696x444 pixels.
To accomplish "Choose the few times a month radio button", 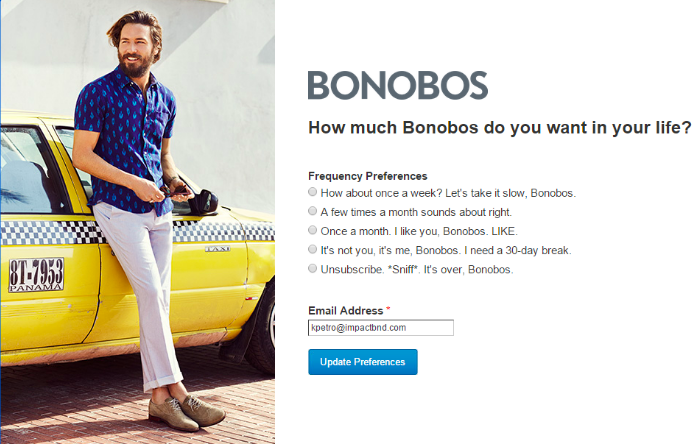I will pos(312,211).
